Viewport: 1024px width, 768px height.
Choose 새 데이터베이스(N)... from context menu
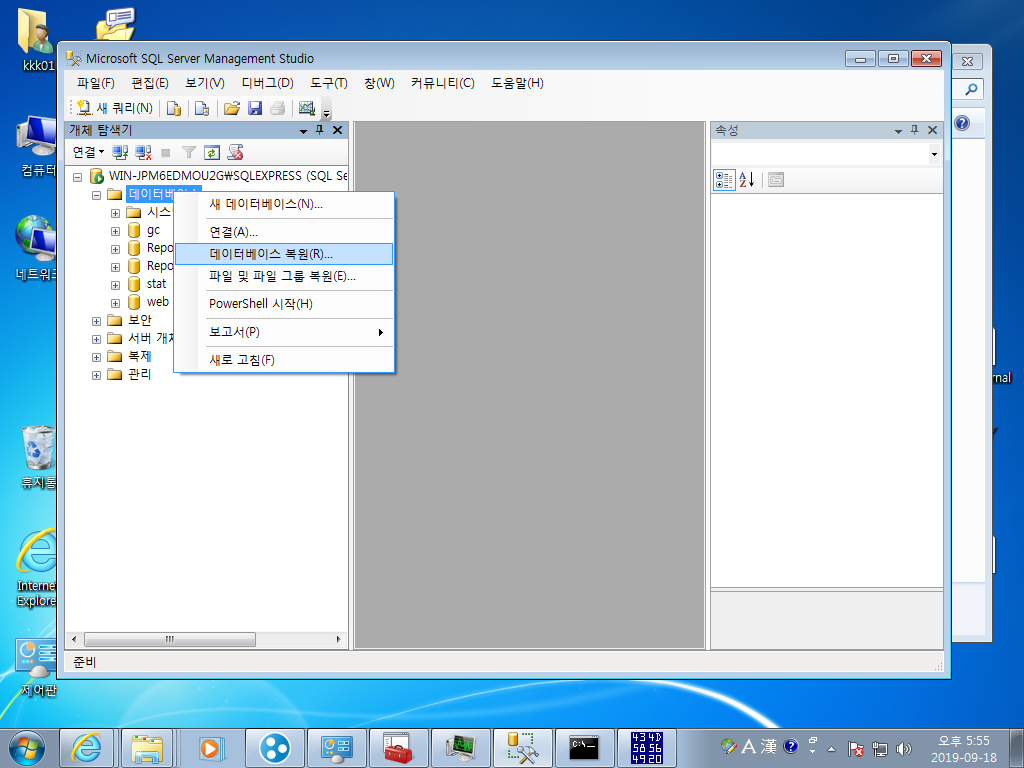[284, 204]
